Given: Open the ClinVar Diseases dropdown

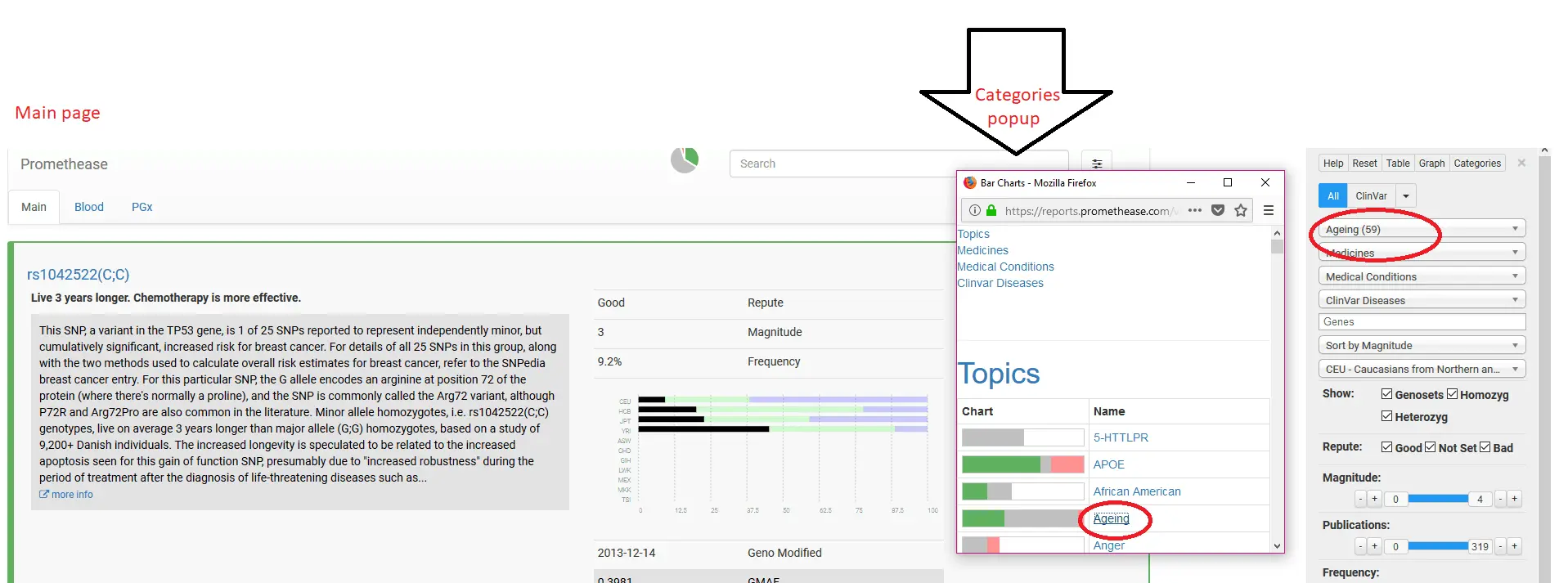Looking at the screenshot, I should pyautogui.click(x=1422, y=300).
